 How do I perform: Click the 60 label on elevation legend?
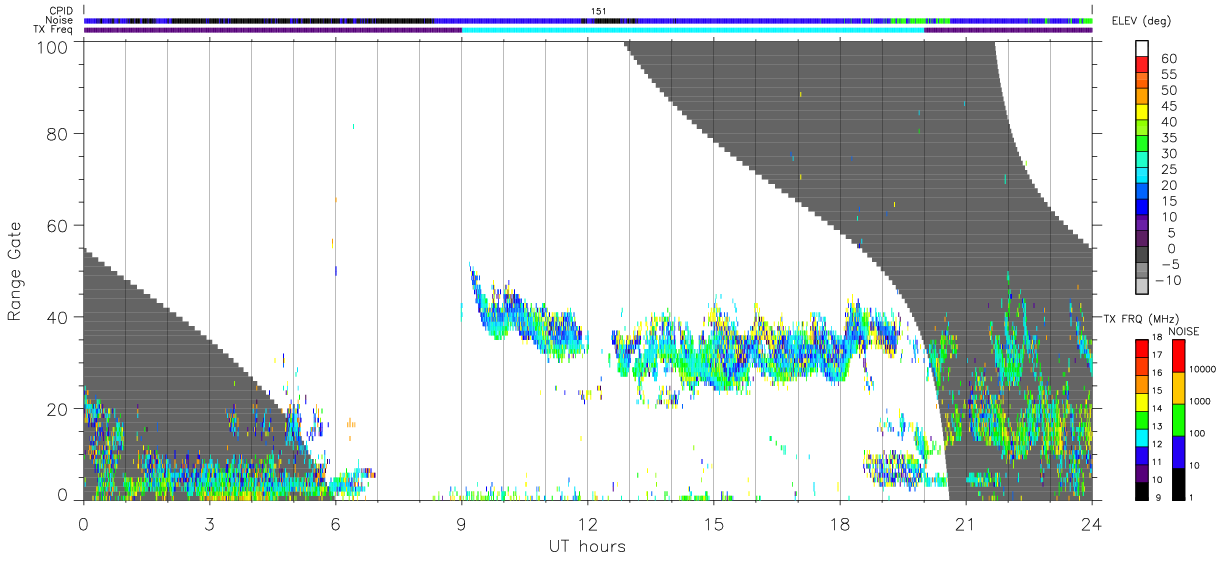tap(1167, 58)
